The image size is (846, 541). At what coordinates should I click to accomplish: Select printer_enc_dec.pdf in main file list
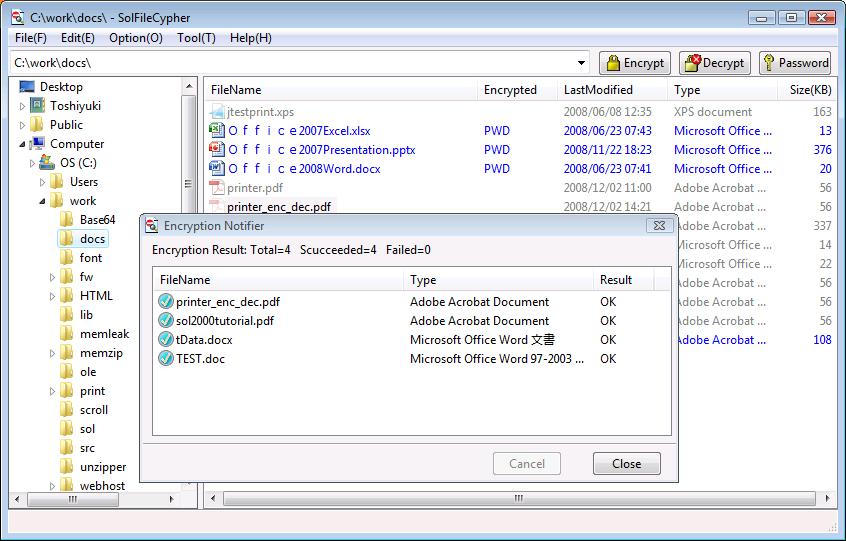pos(279,207)
